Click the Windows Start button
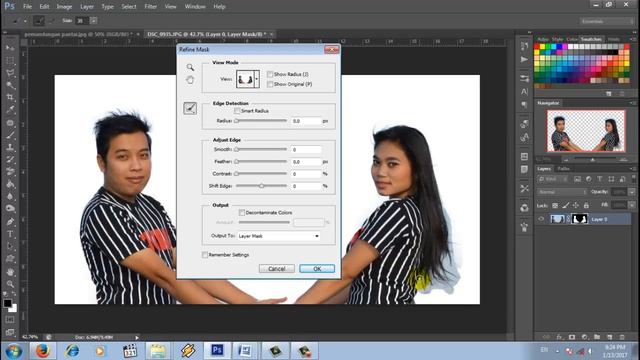 pos(13,351)
